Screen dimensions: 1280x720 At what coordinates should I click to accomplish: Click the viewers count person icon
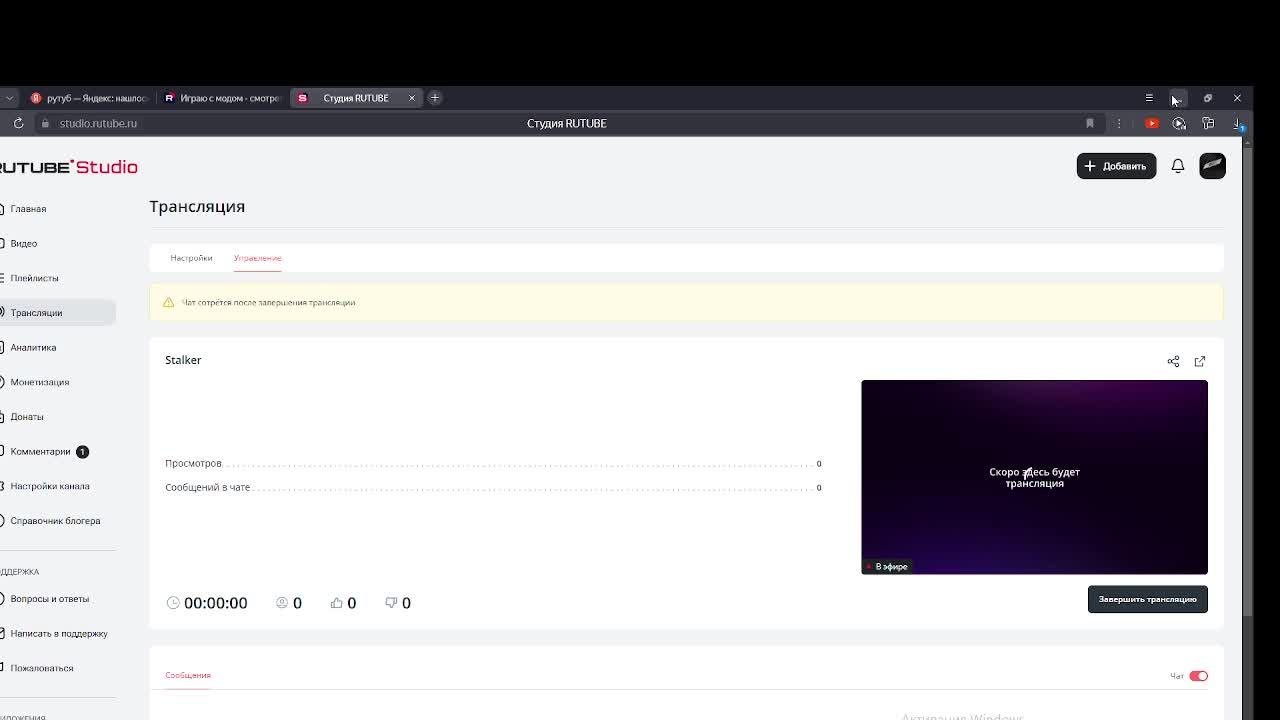click(282, 603)
